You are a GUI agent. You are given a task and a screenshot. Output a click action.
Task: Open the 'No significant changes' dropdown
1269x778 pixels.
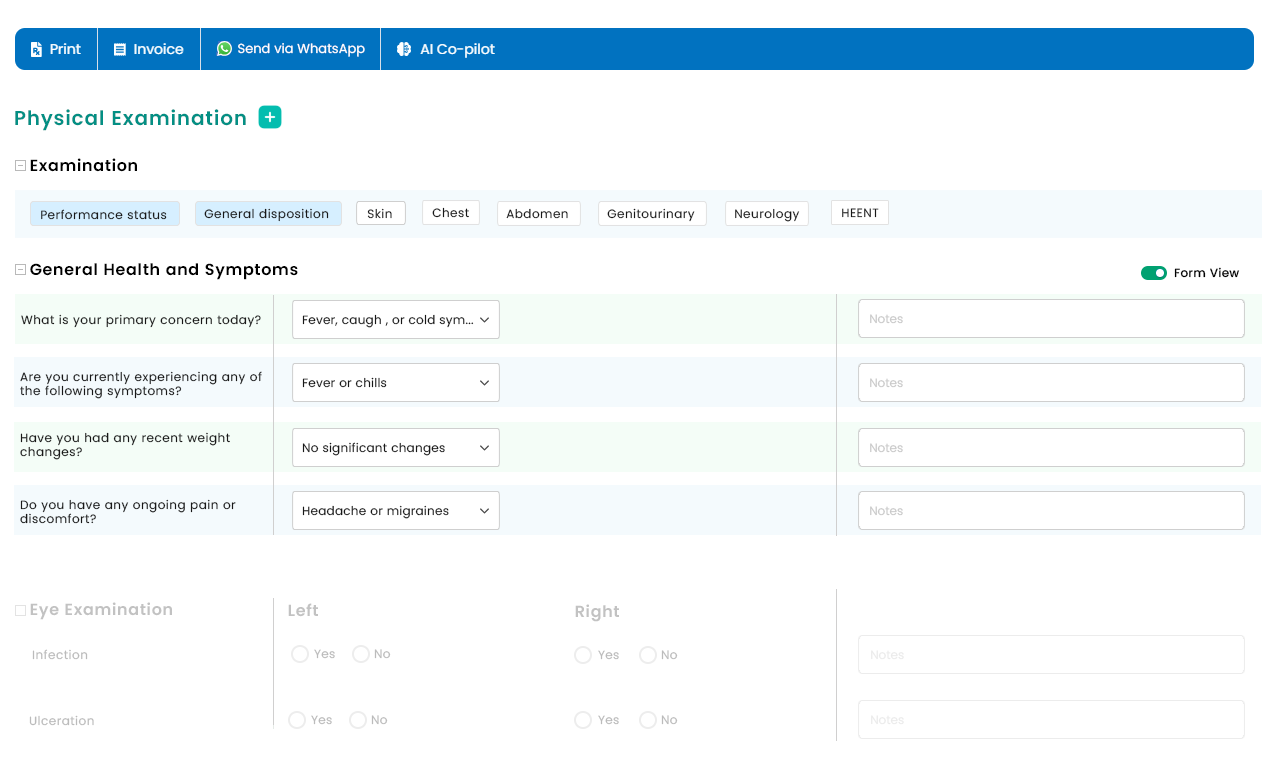tap(395, 448)
